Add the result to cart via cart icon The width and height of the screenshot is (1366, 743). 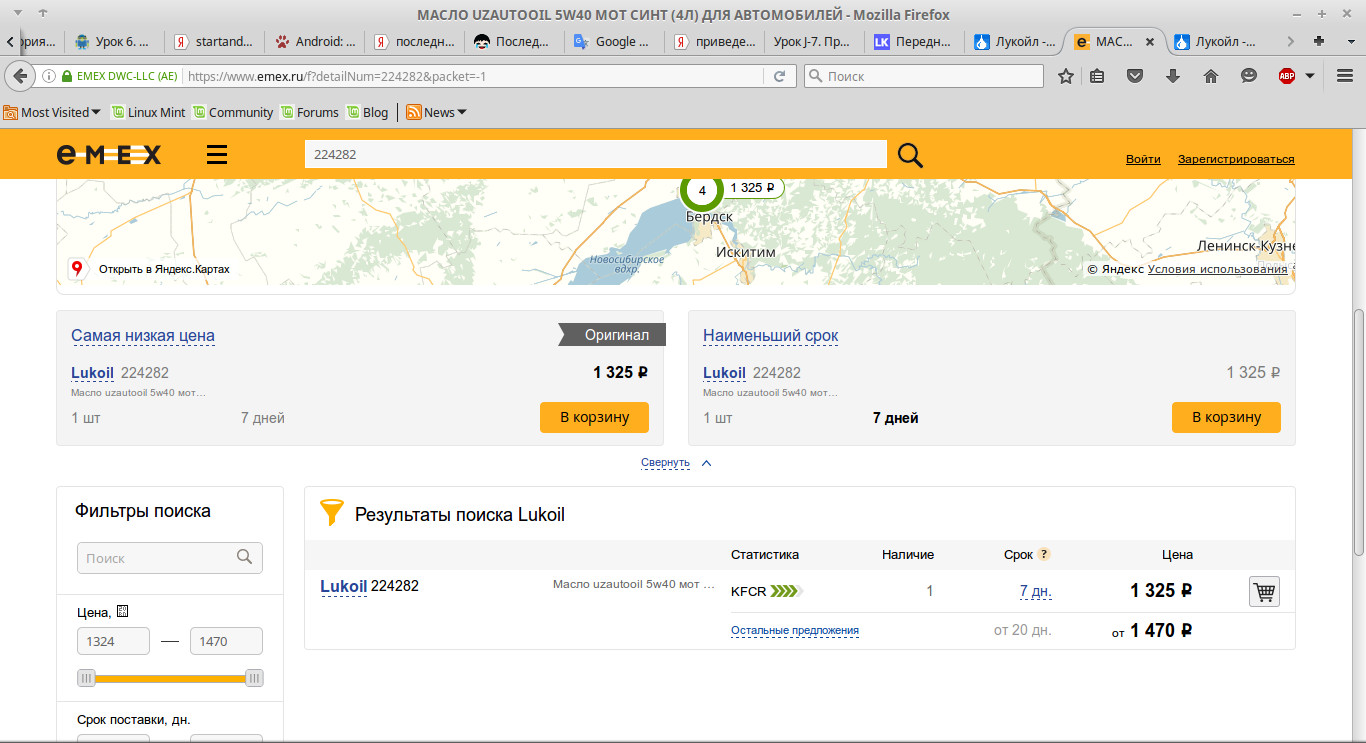point(1264,591)
